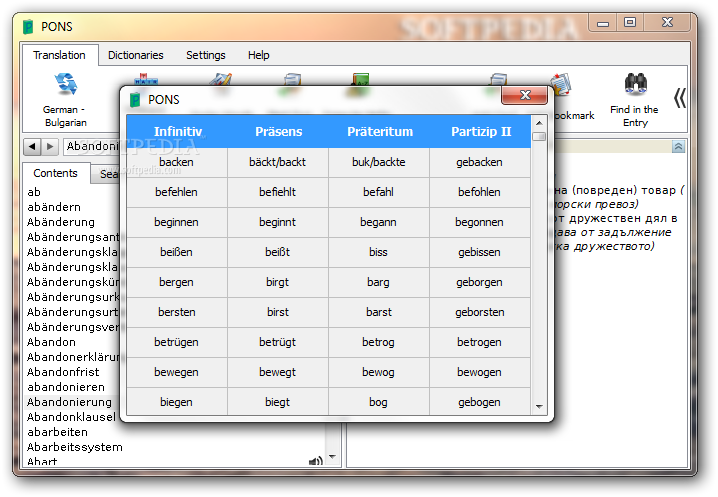Click the 'betrügen' infinitive cell
This screenshot has width=718, height=497.
[x=177, y=342]
